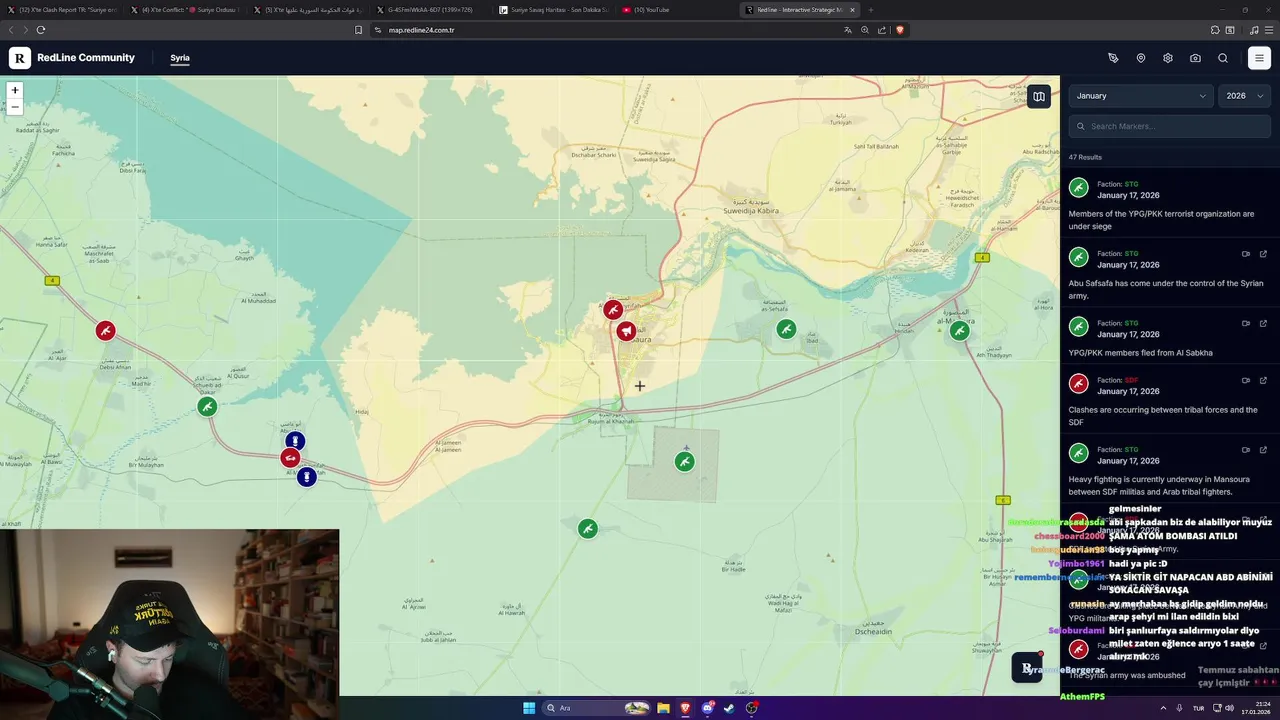Open the 2026 year dropdown
Screen dimensions: 1280x720
click(x=1245, y=96)
